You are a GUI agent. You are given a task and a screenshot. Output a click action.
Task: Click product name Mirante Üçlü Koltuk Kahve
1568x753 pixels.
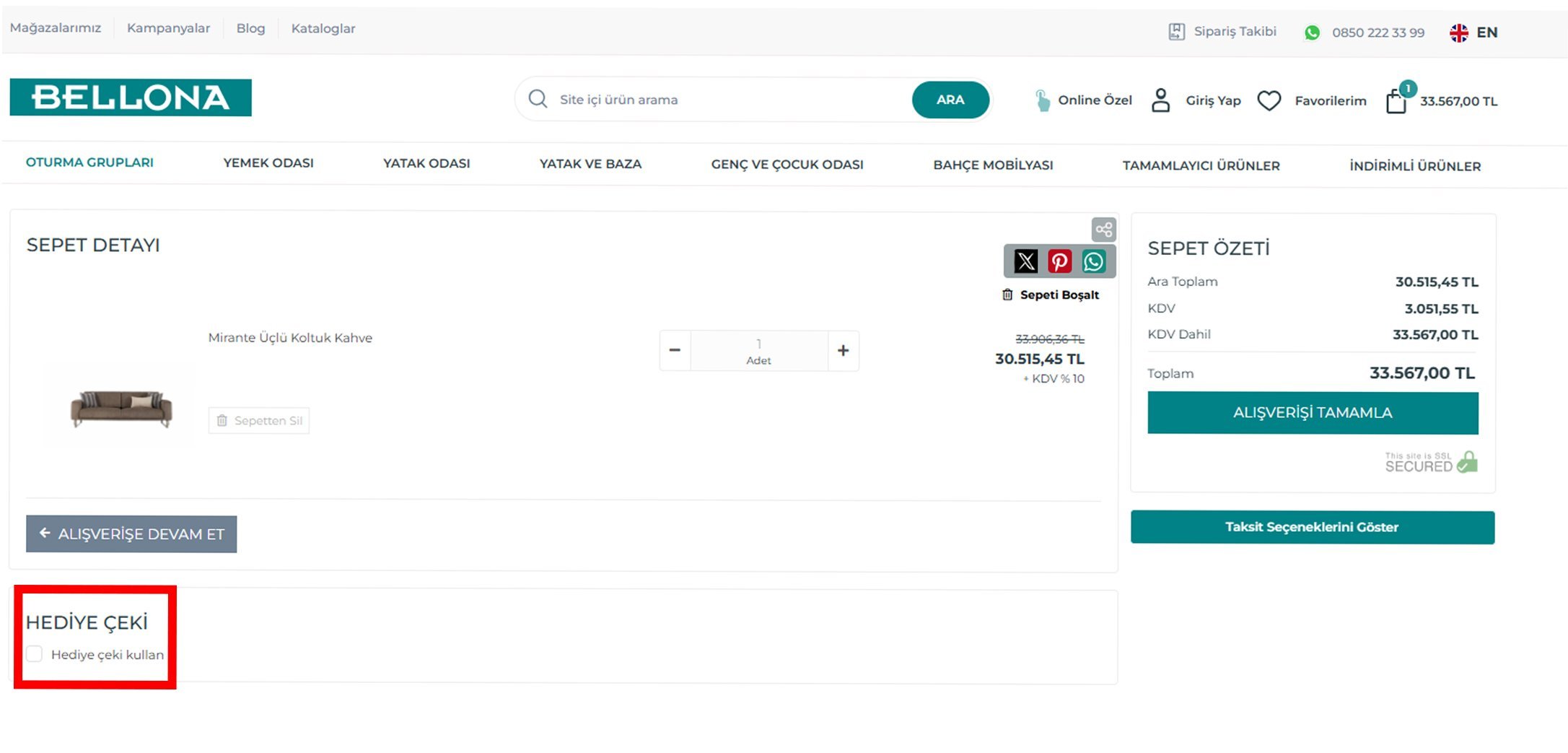click(290, 338)
